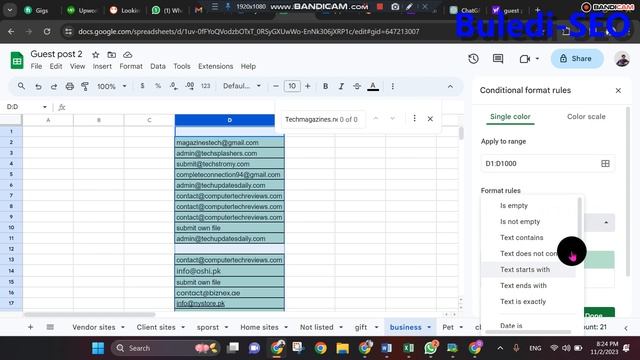Star the Guest post 2 document
640x360 pixels.
point(96,55)
